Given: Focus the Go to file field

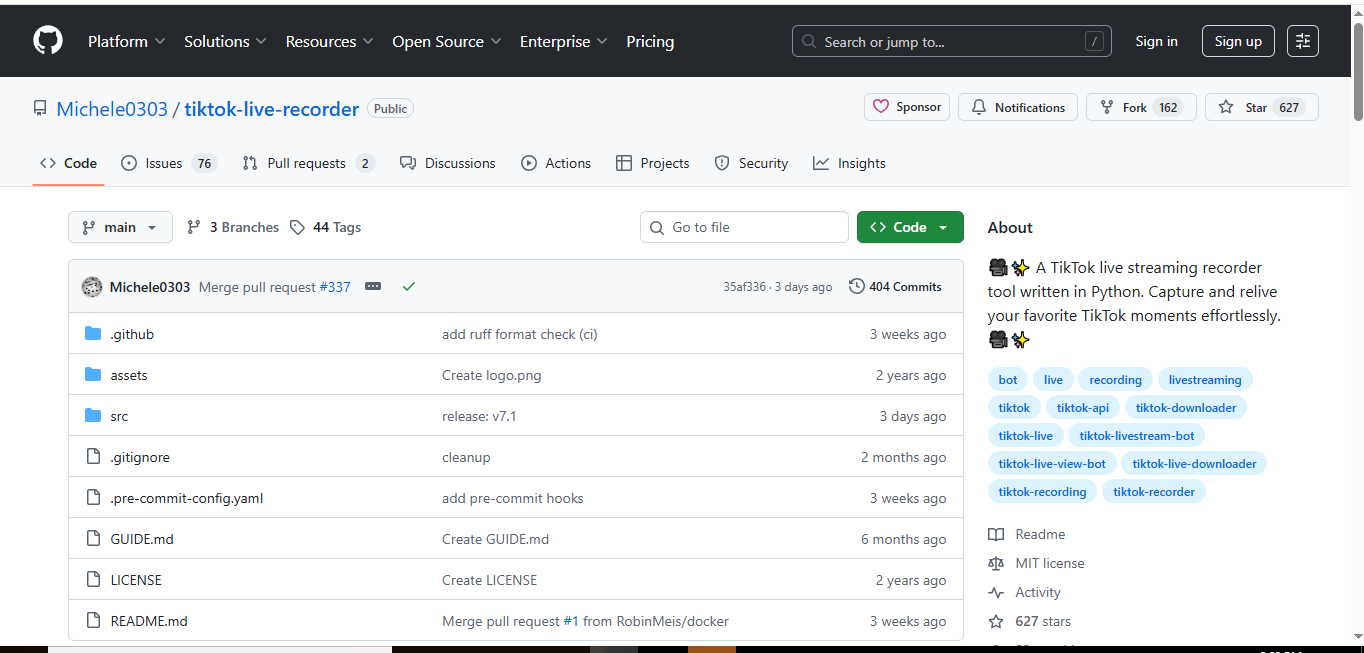Looking at the screenshot, I should pos(744,227).
